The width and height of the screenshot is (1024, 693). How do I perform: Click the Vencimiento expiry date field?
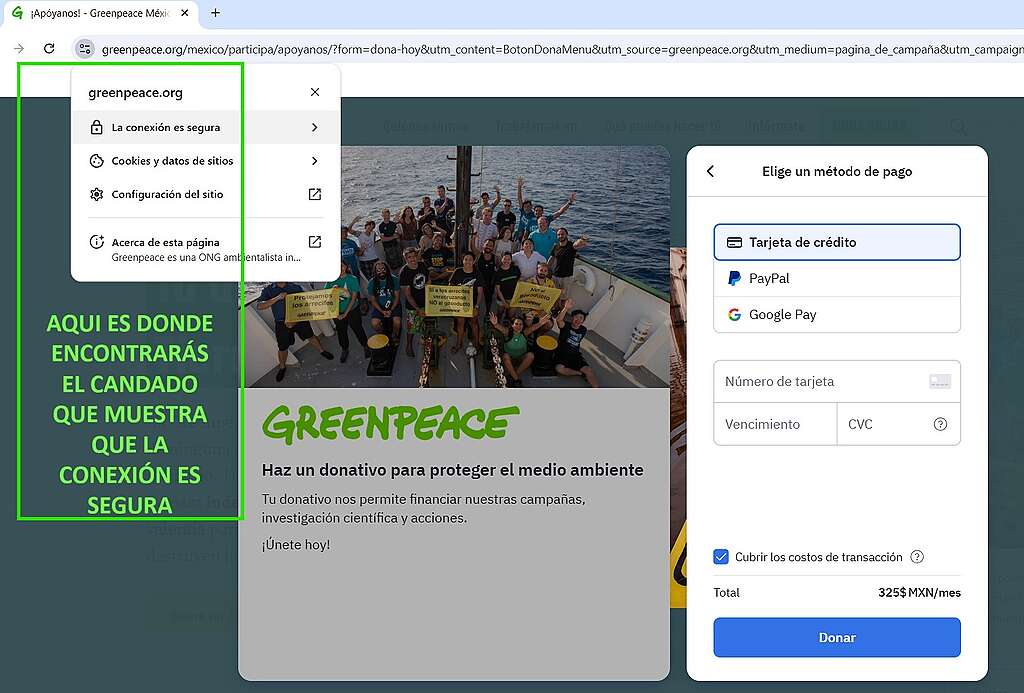773,424
